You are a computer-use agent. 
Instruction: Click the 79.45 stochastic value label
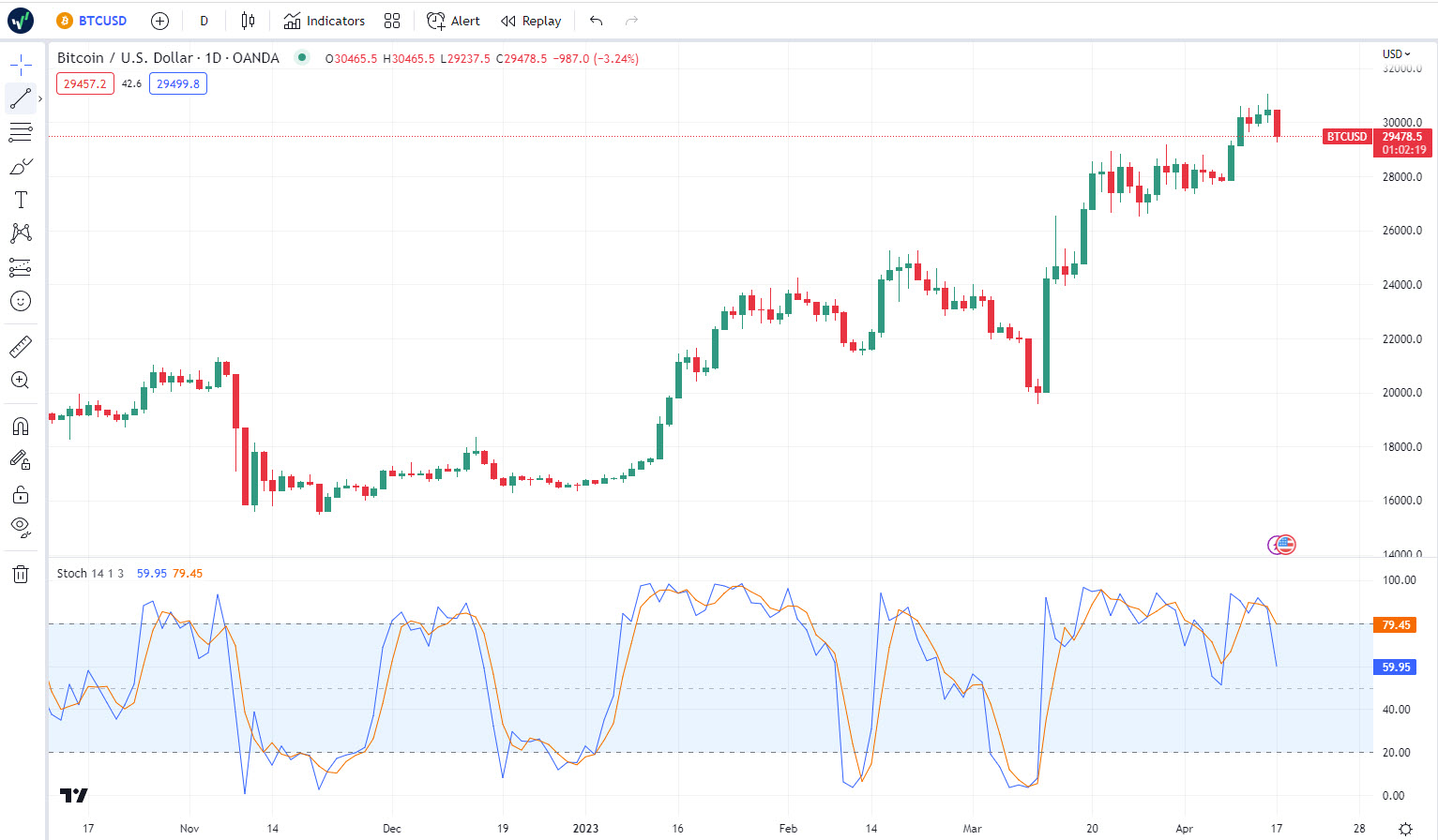(x=1396, y=624)
